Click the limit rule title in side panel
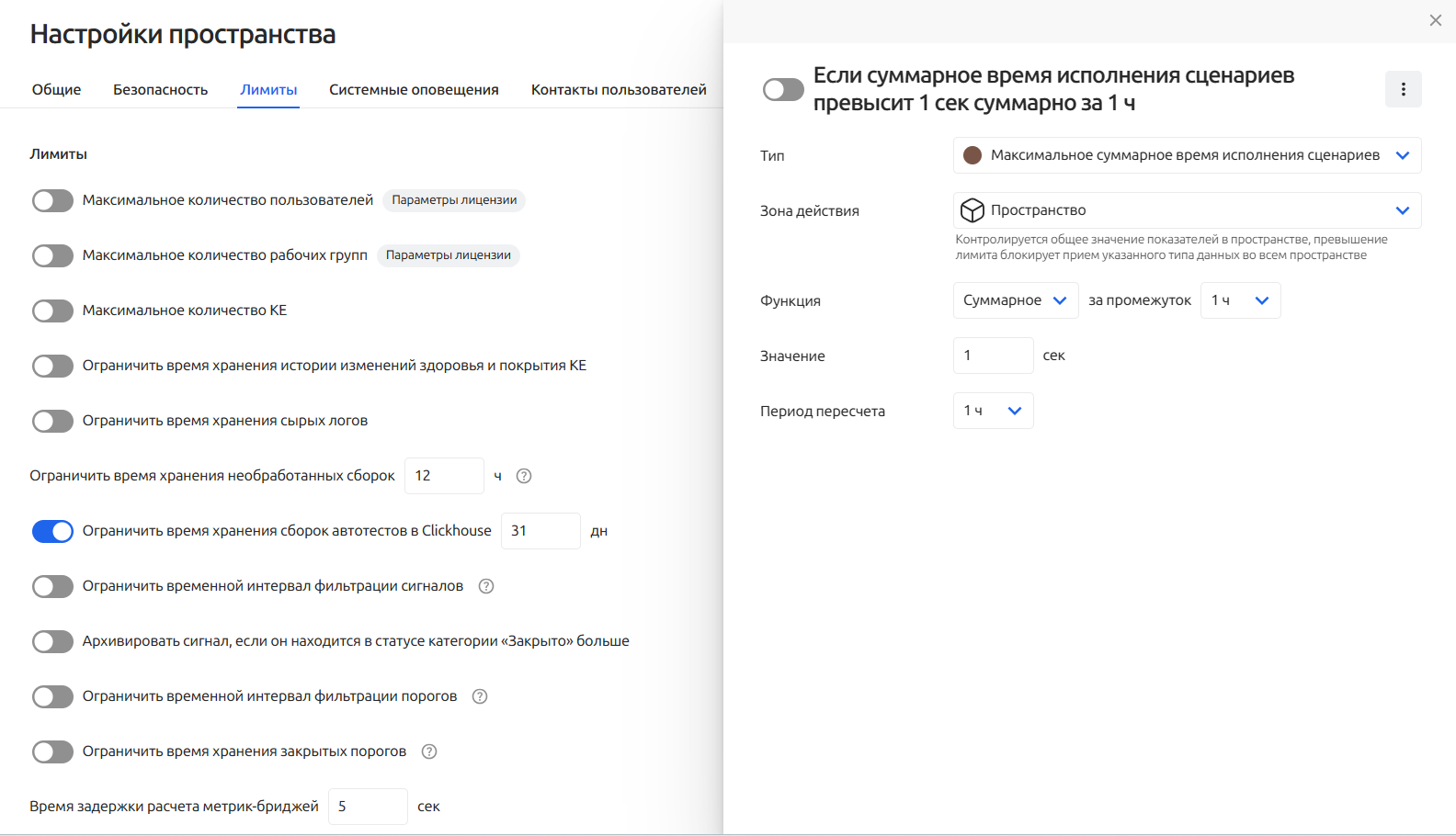The height and width of the screenshot is (836, 1456). click(1053, 89)
